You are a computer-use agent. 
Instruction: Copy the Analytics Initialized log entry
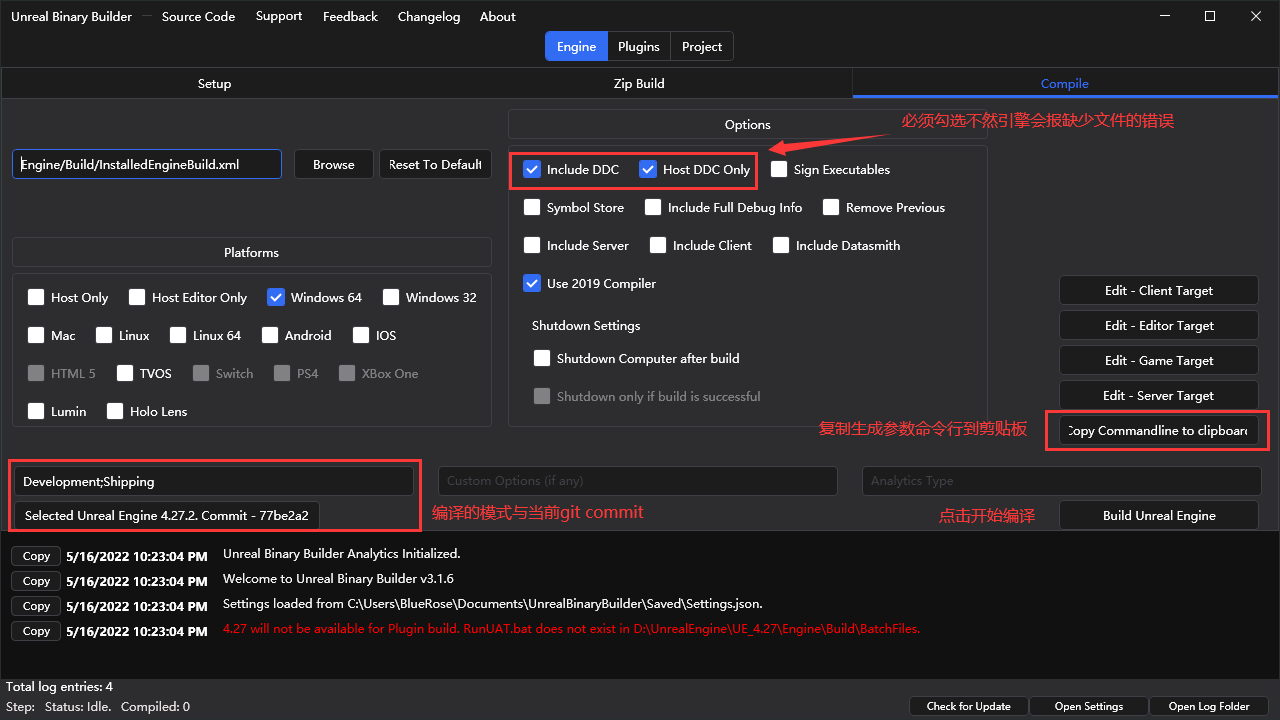click(36, 556)
